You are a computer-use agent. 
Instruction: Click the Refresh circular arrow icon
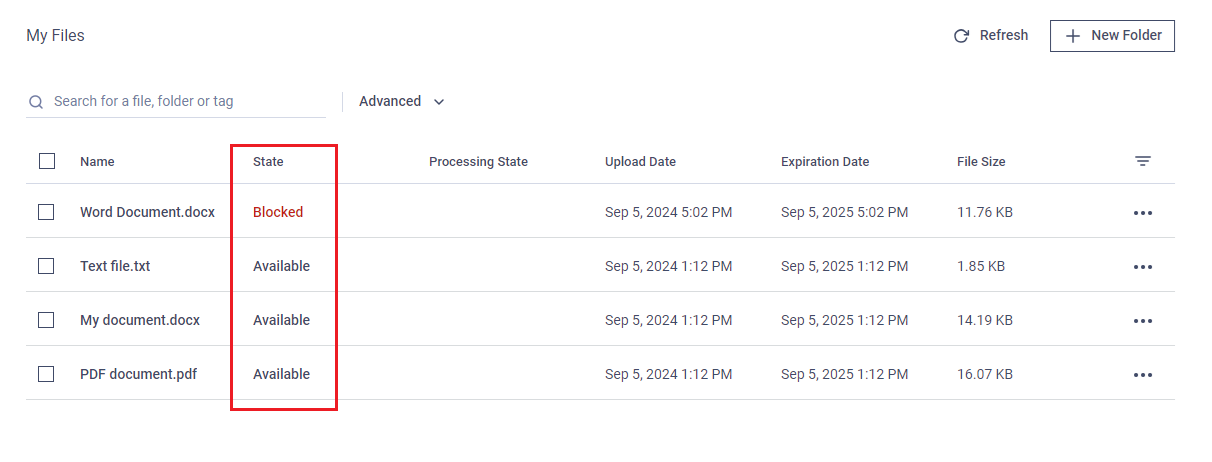click(961, 36)
